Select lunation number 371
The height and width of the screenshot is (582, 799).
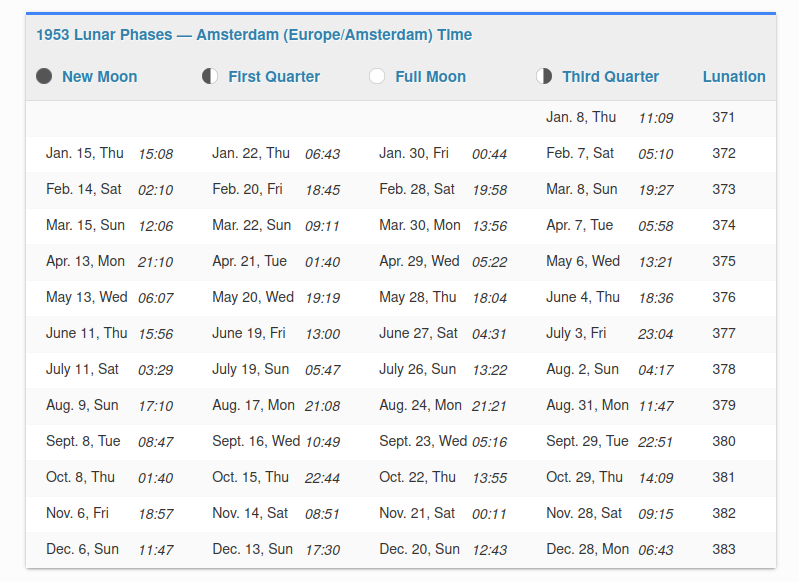[x=724, y=117]
